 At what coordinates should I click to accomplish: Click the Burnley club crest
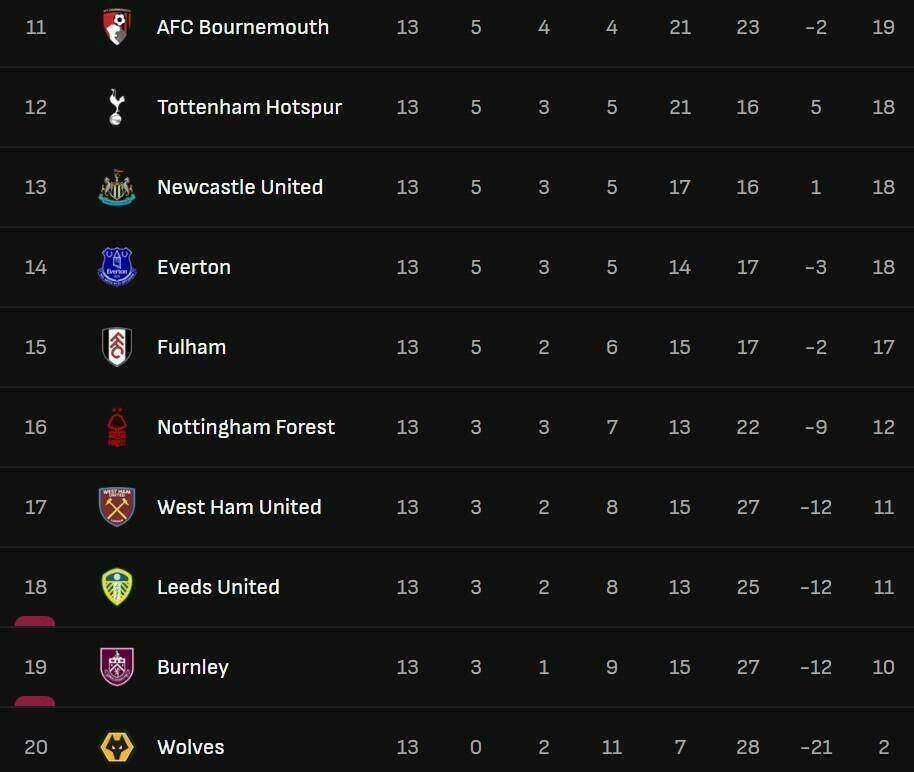point(117,667)
